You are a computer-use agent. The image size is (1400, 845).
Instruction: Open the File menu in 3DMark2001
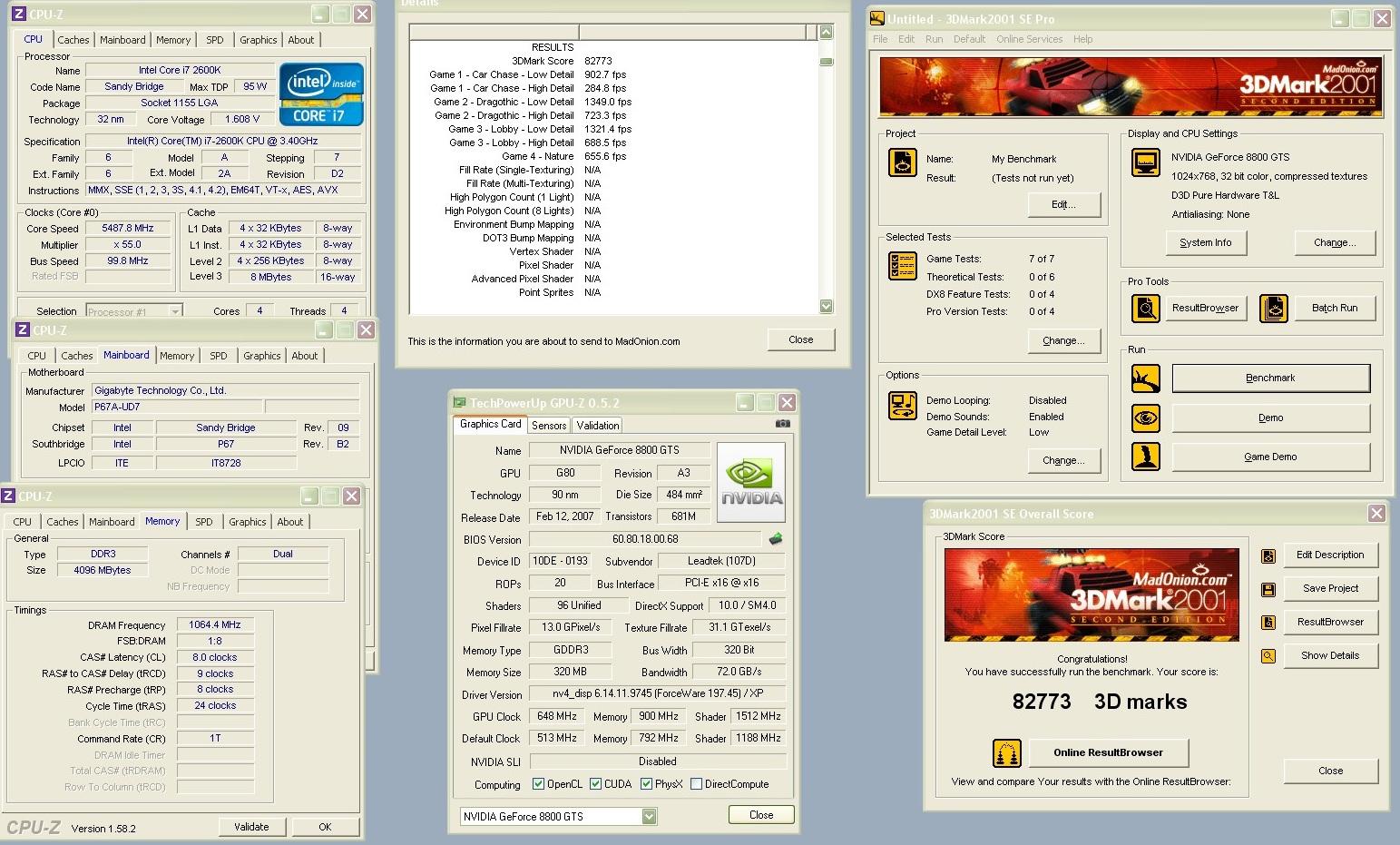[880, 39]
